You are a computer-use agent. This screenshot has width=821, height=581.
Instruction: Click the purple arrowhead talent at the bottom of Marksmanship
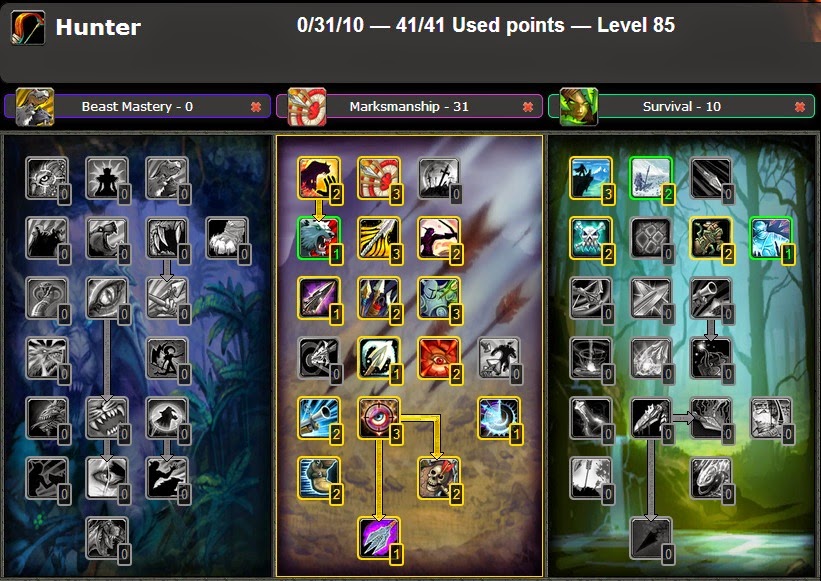pyautogui.click(x=379, y=538)
